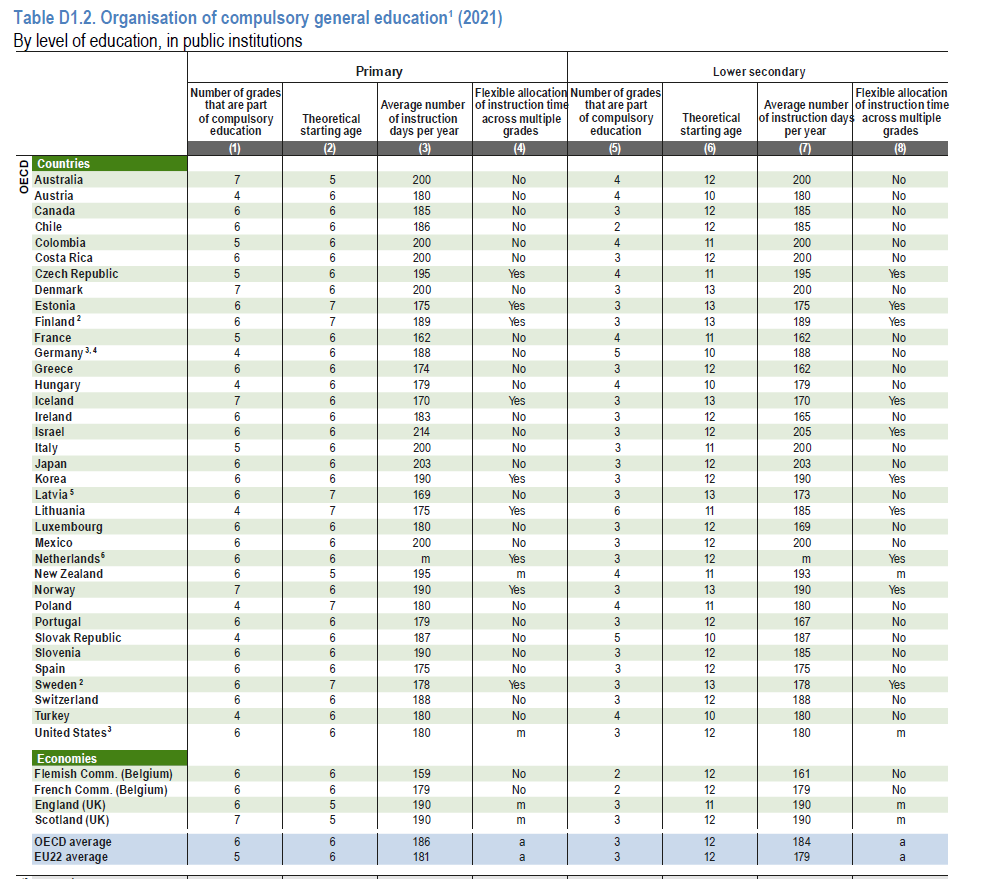
Task: Select the 'Norway' row label
Action: tap(55, 590)
